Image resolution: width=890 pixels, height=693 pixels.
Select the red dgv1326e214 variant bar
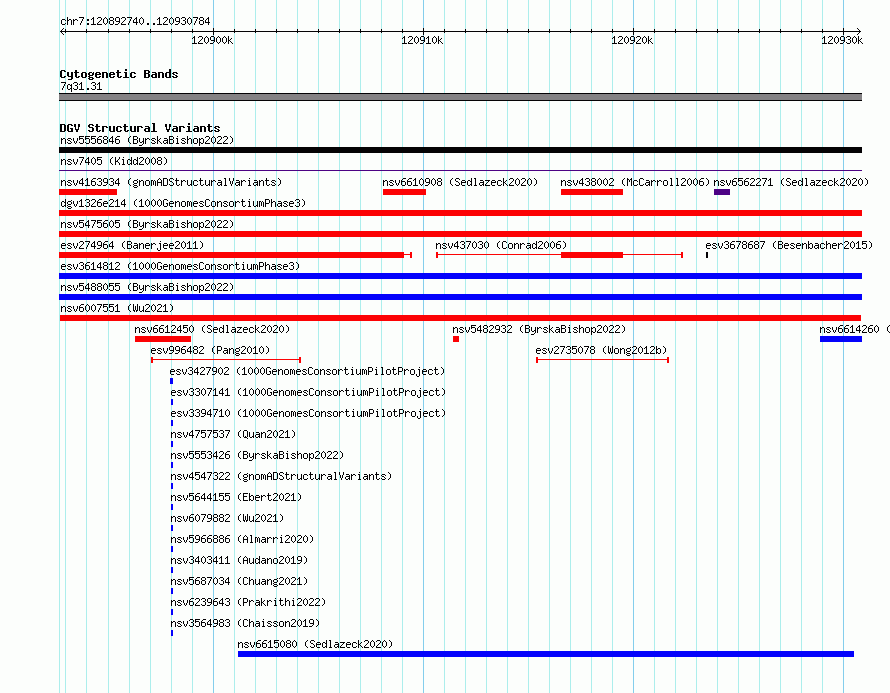pyautogui.click(x=460, y=213)
